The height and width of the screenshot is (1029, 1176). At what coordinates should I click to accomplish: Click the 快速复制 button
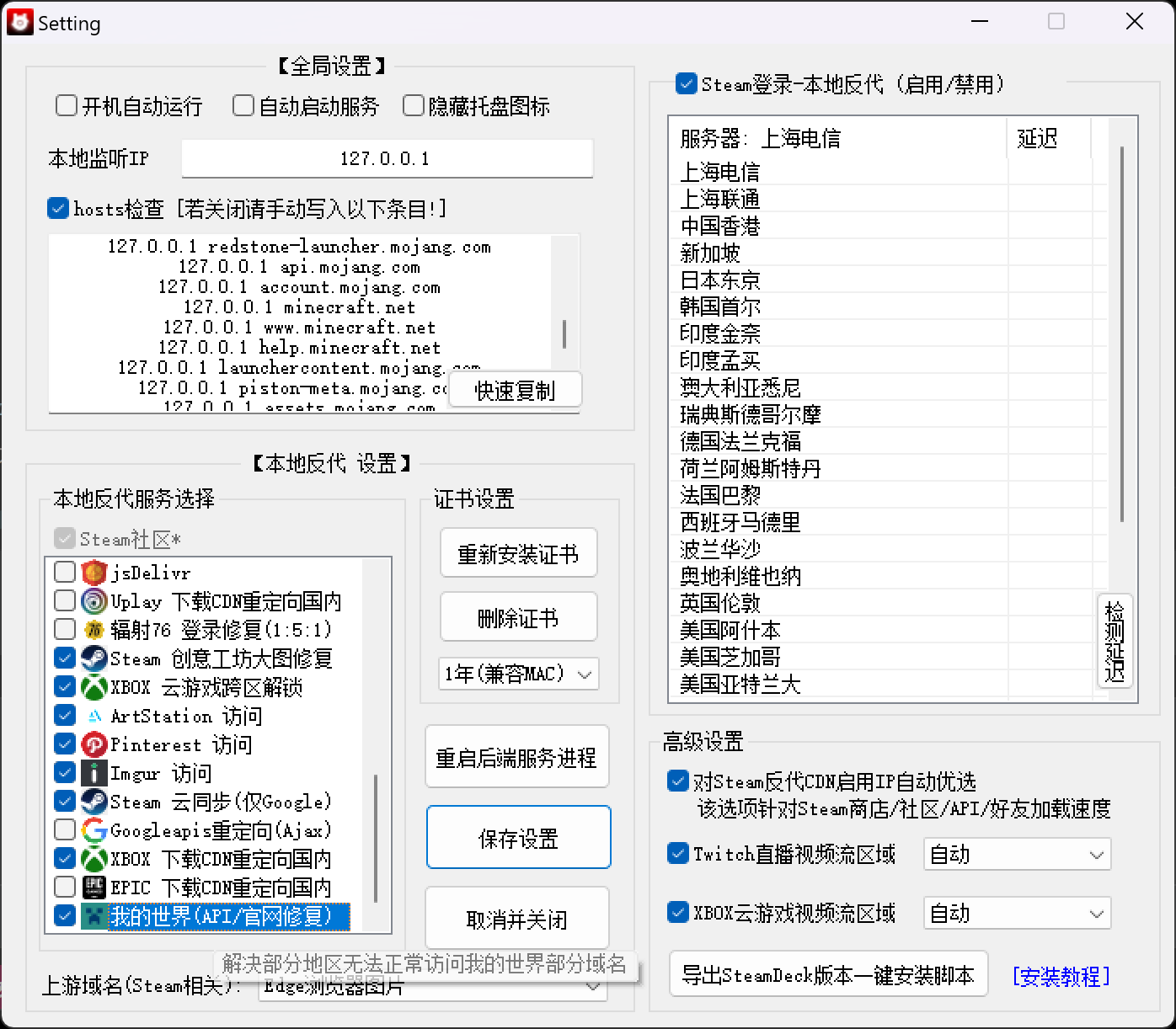point(515,391)
